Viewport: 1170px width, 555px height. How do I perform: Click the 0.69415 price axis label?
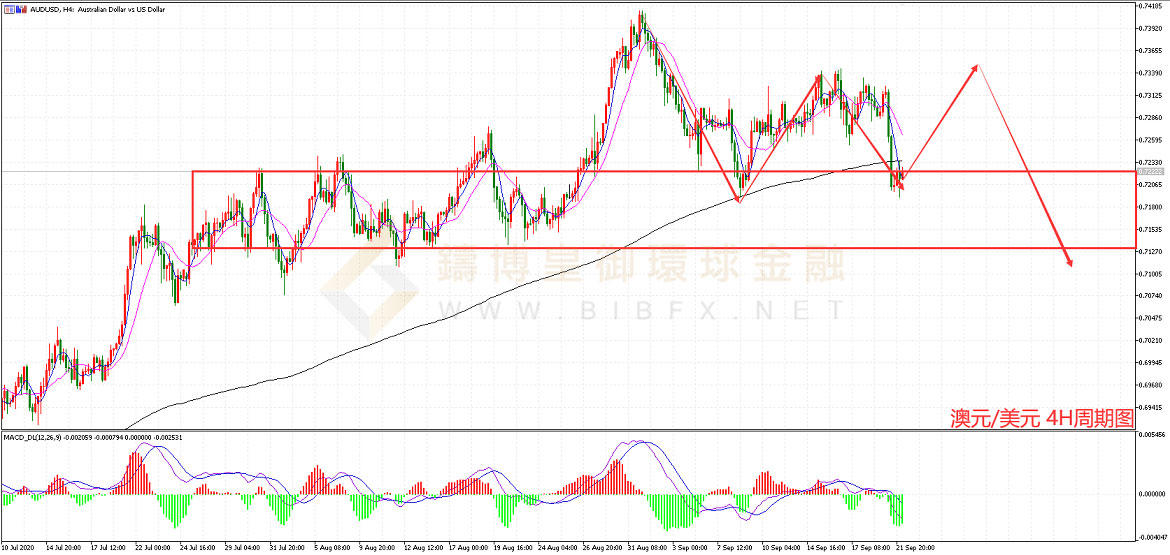point(1149,407)
